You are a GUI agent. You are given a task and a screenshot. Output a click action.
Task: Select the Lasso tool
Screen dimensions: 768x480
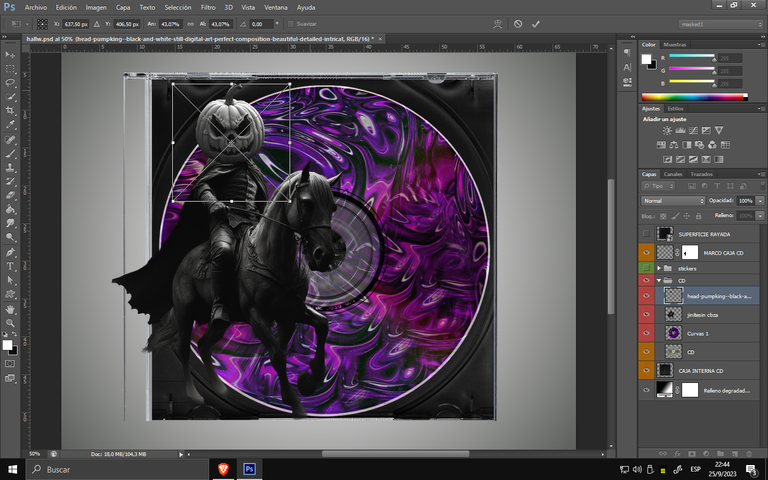point(10,82)
